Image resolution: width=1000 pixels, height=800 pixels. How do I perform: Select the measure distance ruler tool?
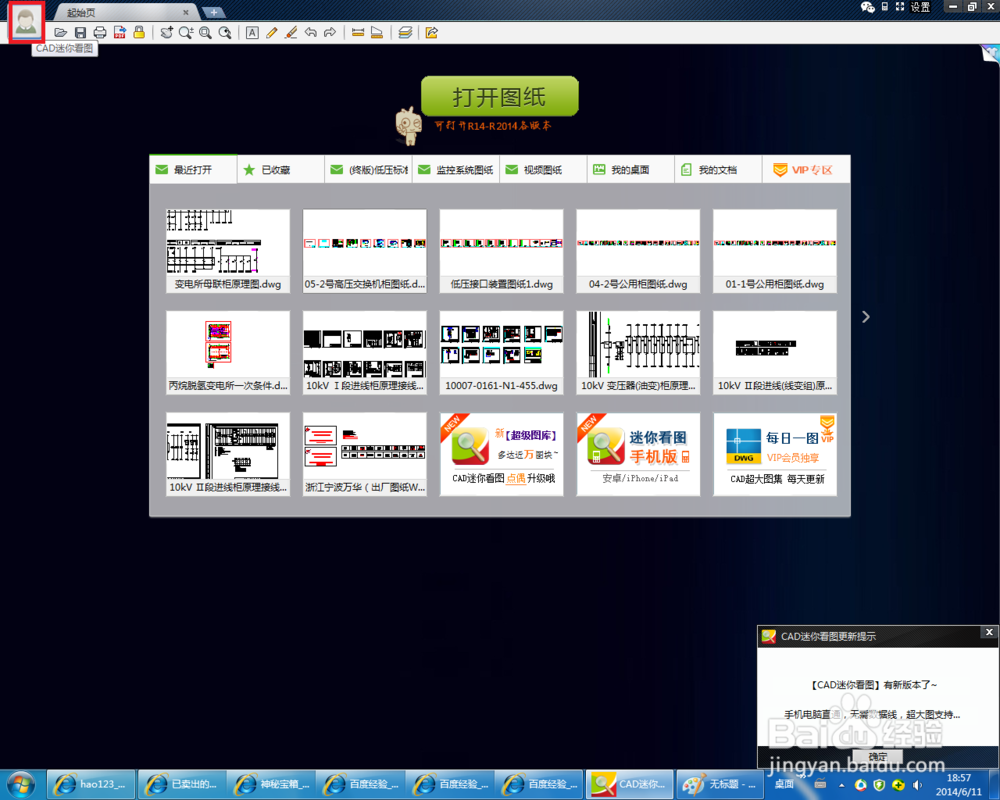tap(358, 33)
